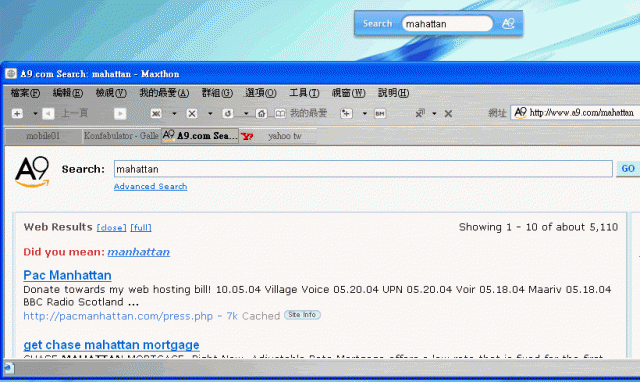The height and width of the screenshot is (382, 640).
Task: Open dropdown arrow beside new tab icon
Action: [35, 113]
